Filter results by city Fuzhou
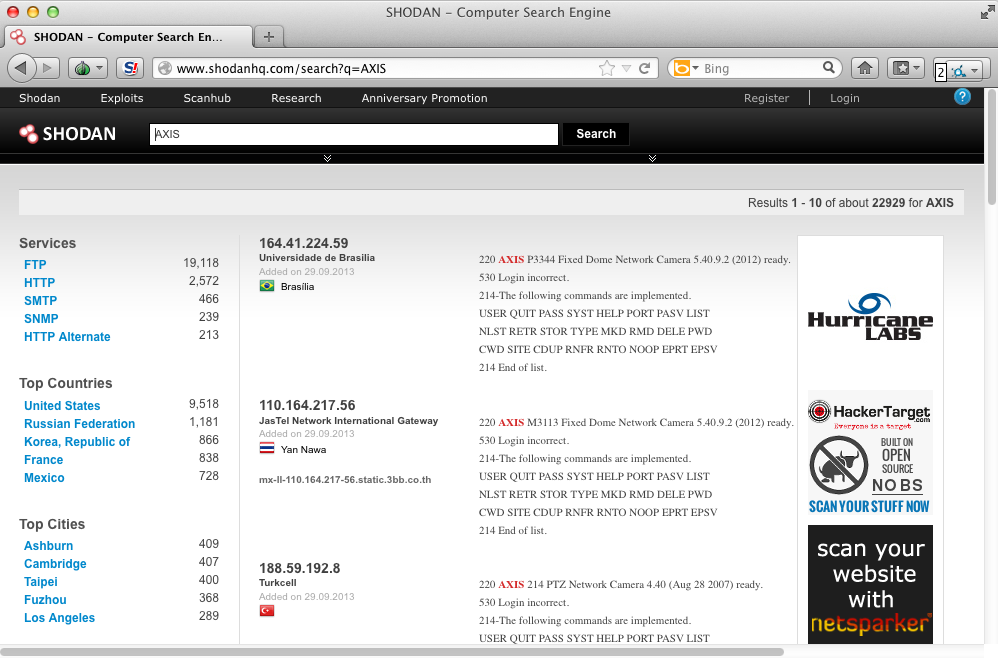 click(x=45, y=599)
